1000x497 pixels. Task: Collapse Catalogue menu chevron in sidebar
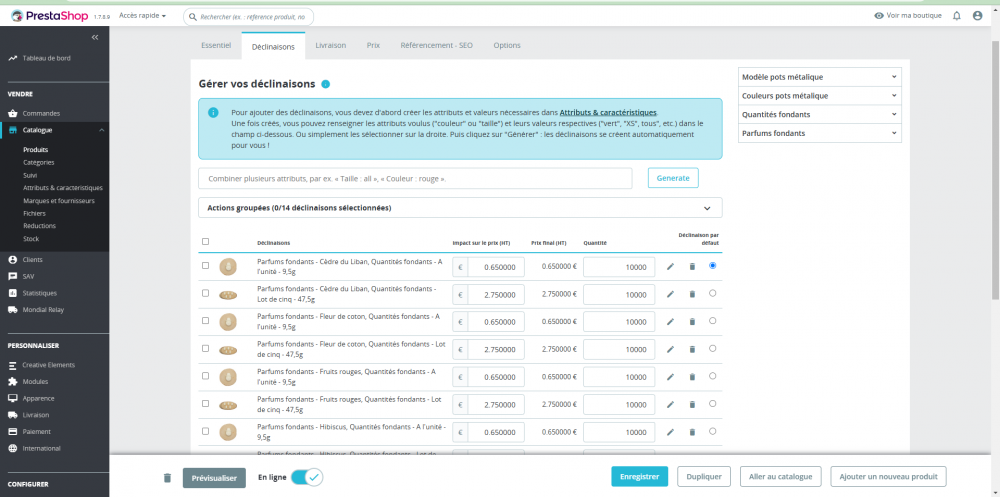click(101, 130)
